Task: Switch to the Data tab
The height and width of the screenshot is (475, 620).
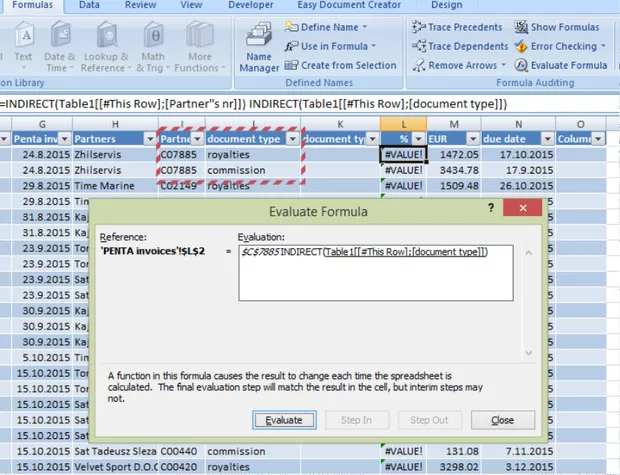Action: click(89, 5)
